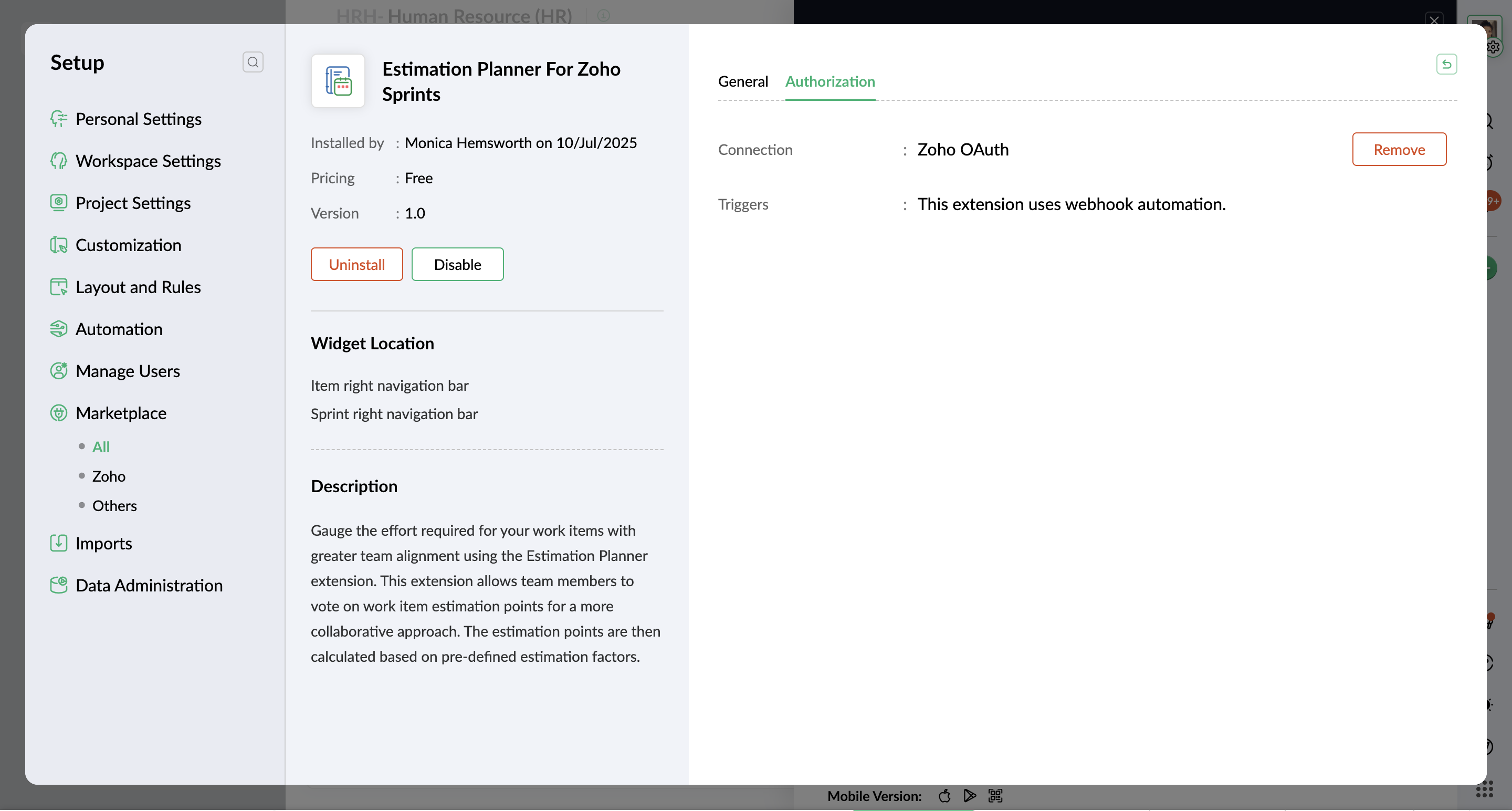Screen dimensions: 1512x811
Task: Click 'Sprint right navigation bar' text
Action: (394, 413)
